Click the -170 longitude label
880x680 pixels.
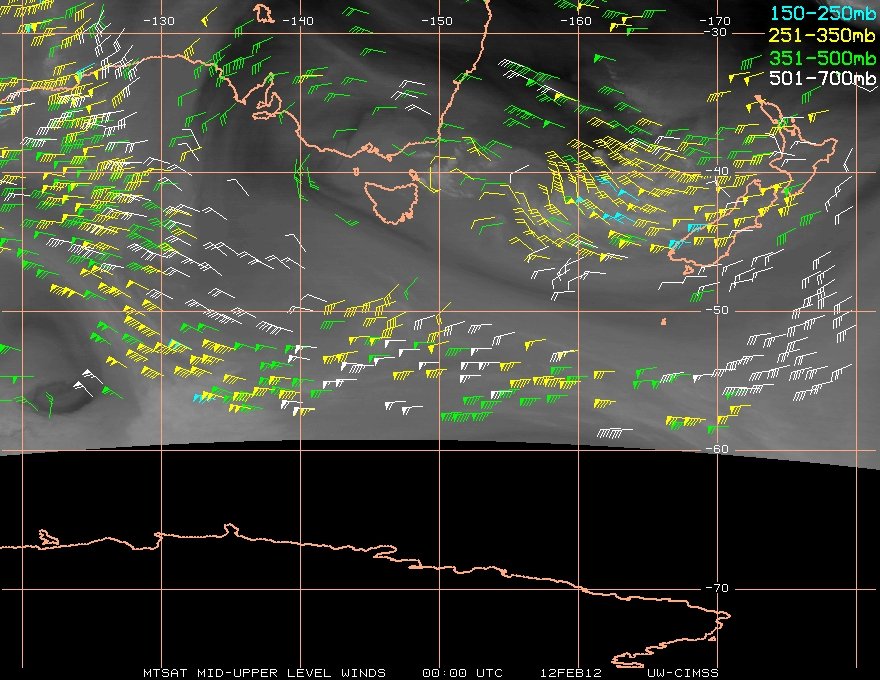coord(714,21)
